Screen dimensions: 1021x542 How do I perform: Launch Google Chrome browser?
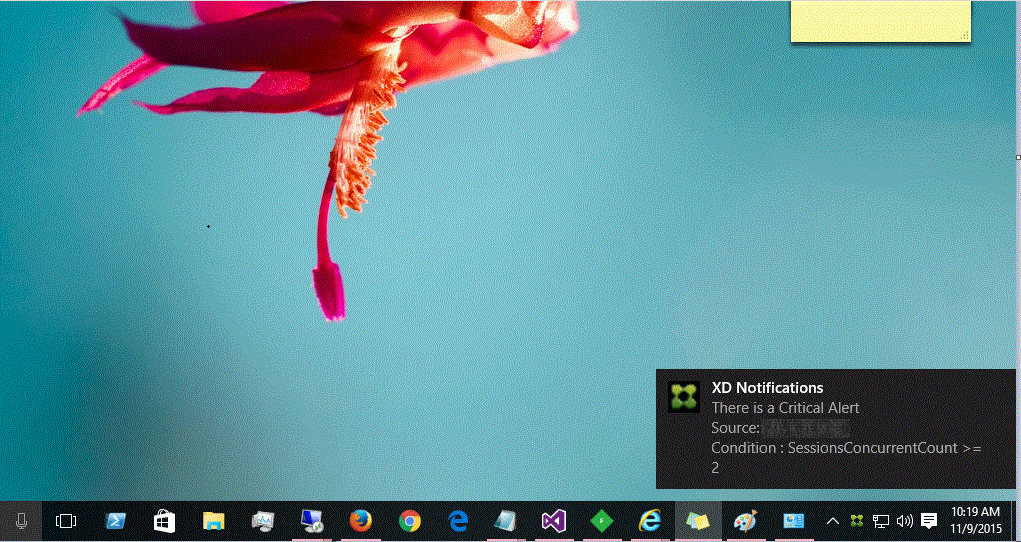coord(409,521)
